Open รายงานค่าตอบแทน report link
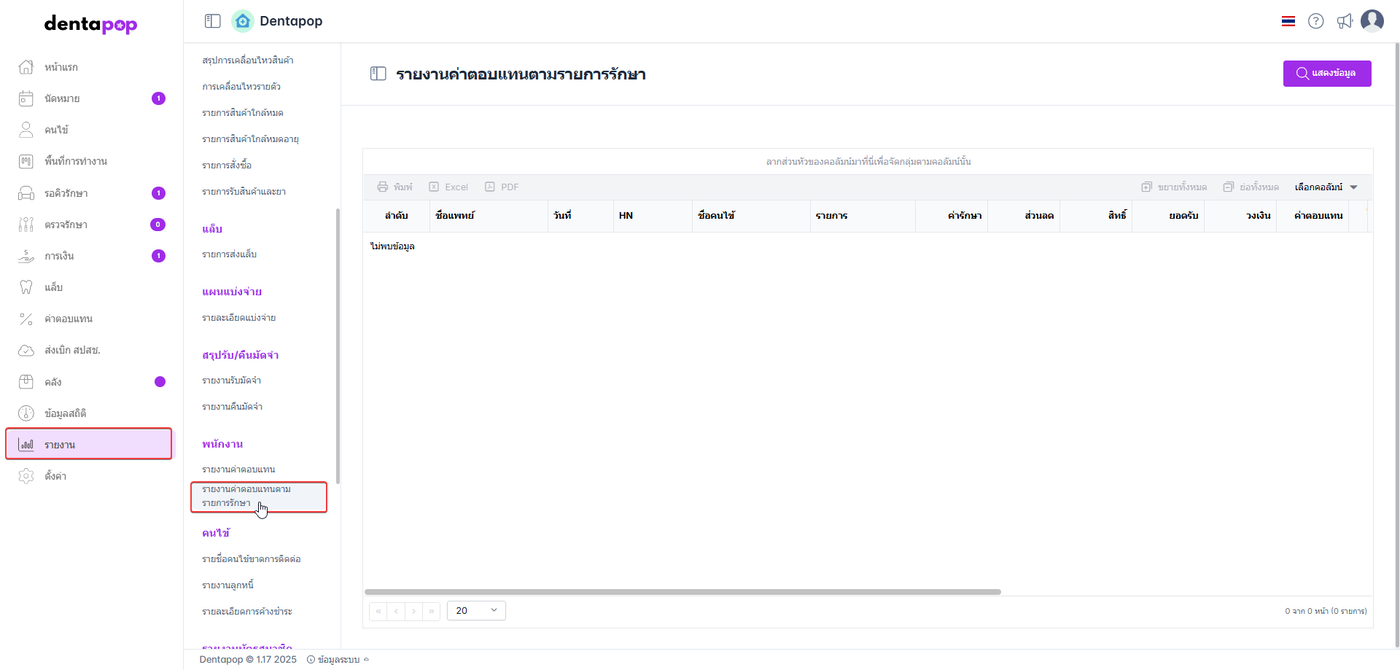The height and width of the screenshot is (670, 1400). point(238,470)
